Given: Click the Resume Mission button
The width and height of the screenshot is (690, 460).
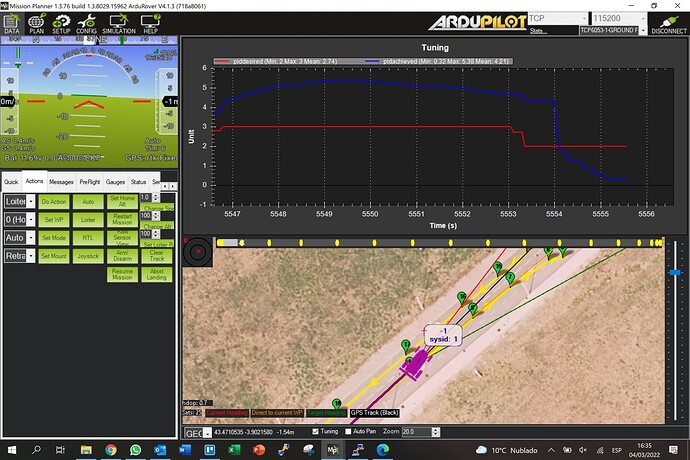Looking at the screenshot, I should click(x=122, y=274).
